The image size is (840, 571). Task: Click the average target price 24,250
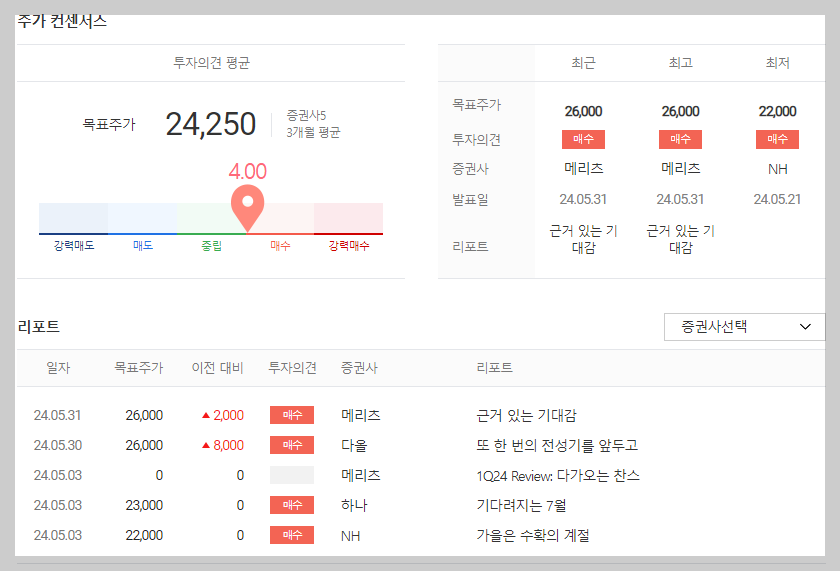point(211,124)
